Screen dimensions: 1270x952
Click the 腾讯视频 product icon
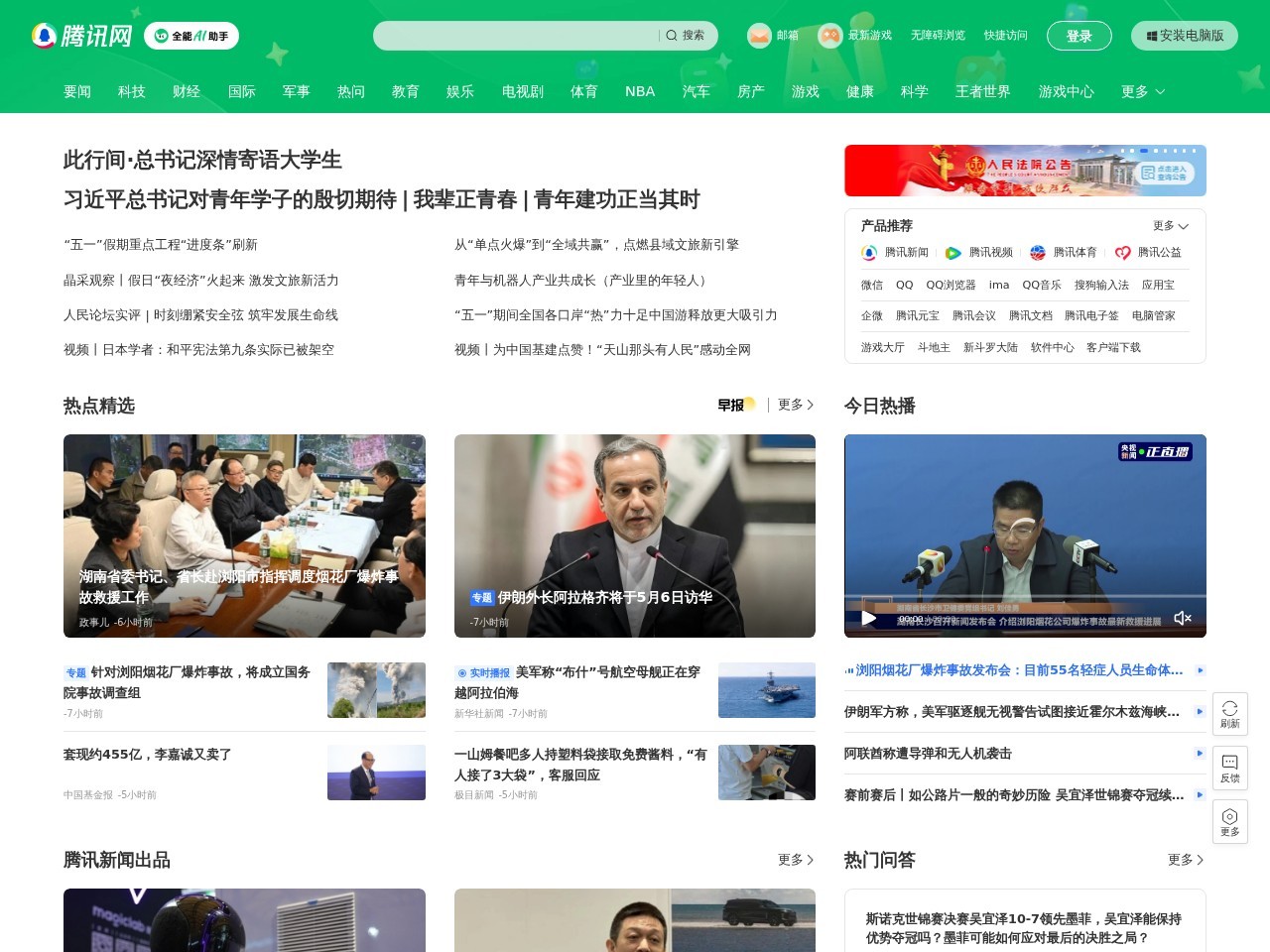pos(953,253)
